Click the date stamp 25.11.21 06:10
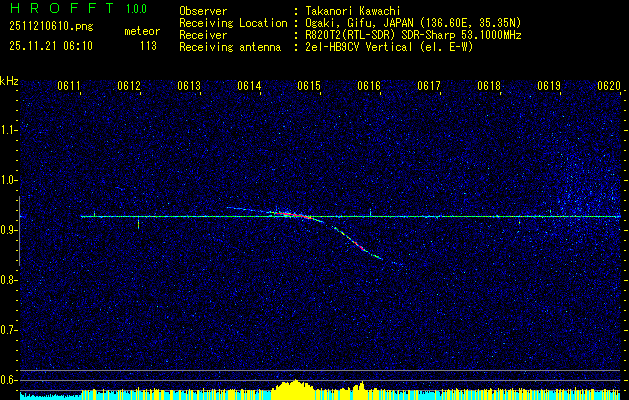Image resolution: width=629 pixels, height=400 pixels. click(x=51, y=45)
